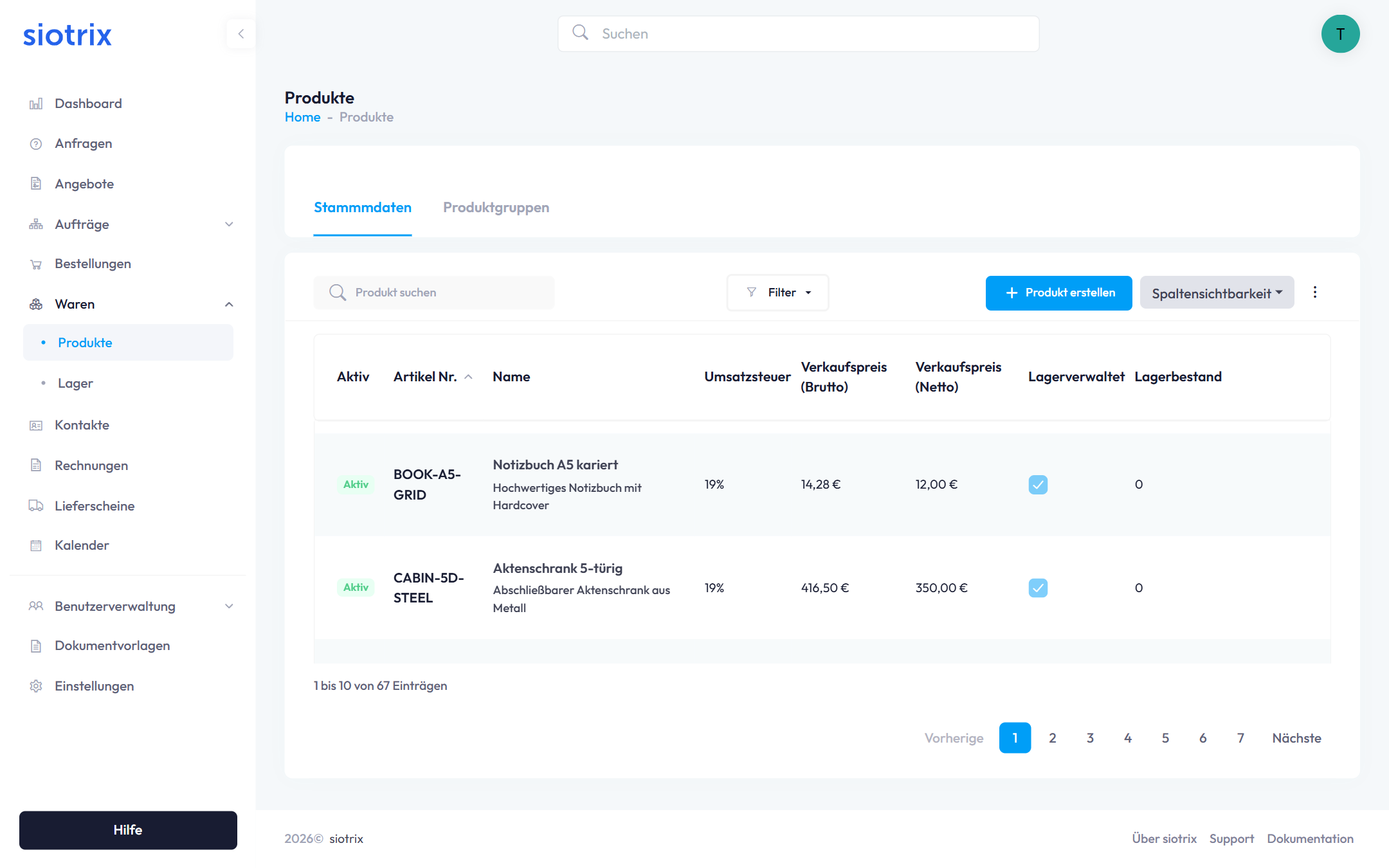
Task: Click the Lieferscheine truck icon
Action: click(36, 506)
